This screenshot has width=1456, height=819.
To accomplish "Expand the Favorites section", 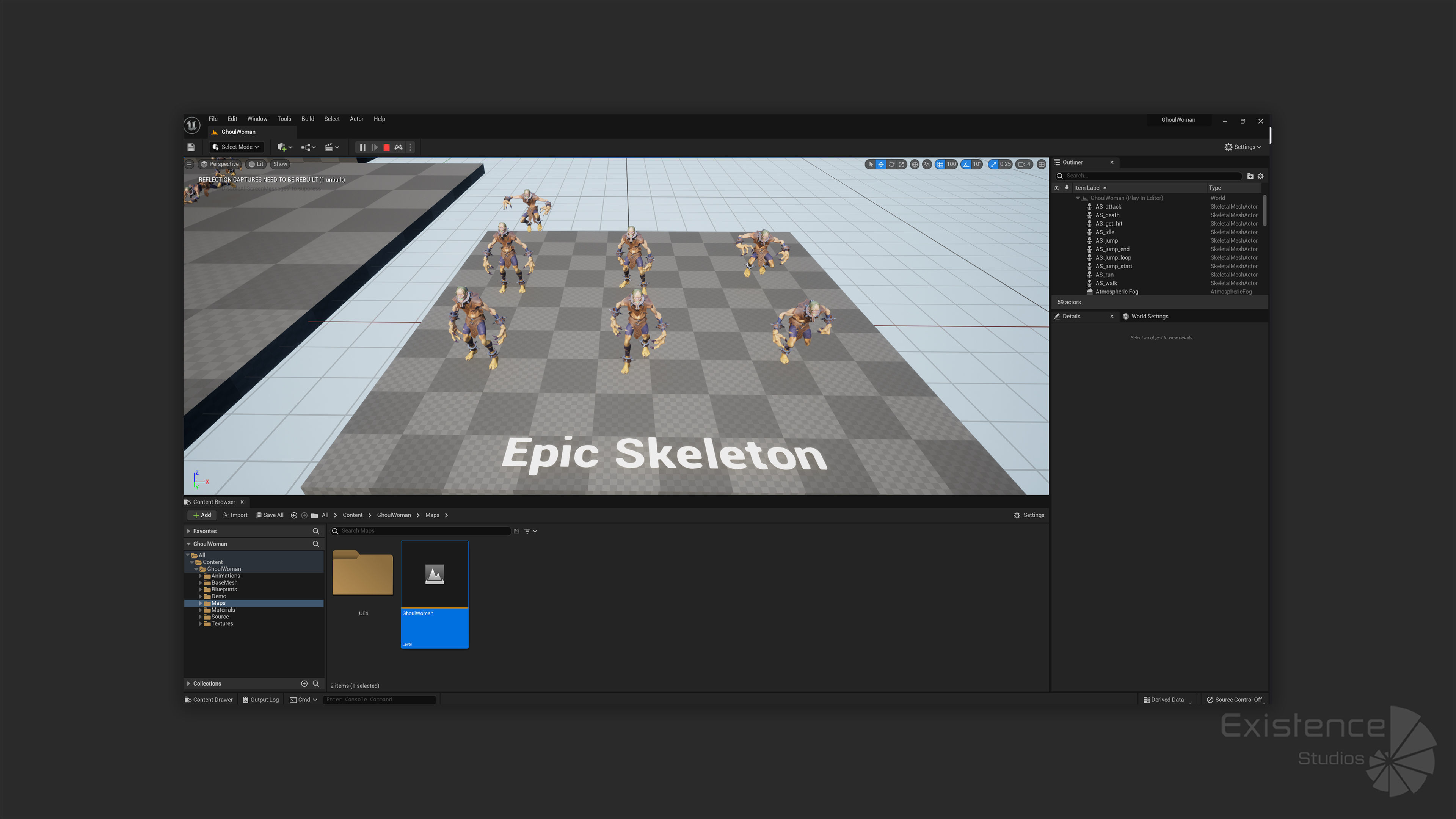I will [x=188, y=531].
